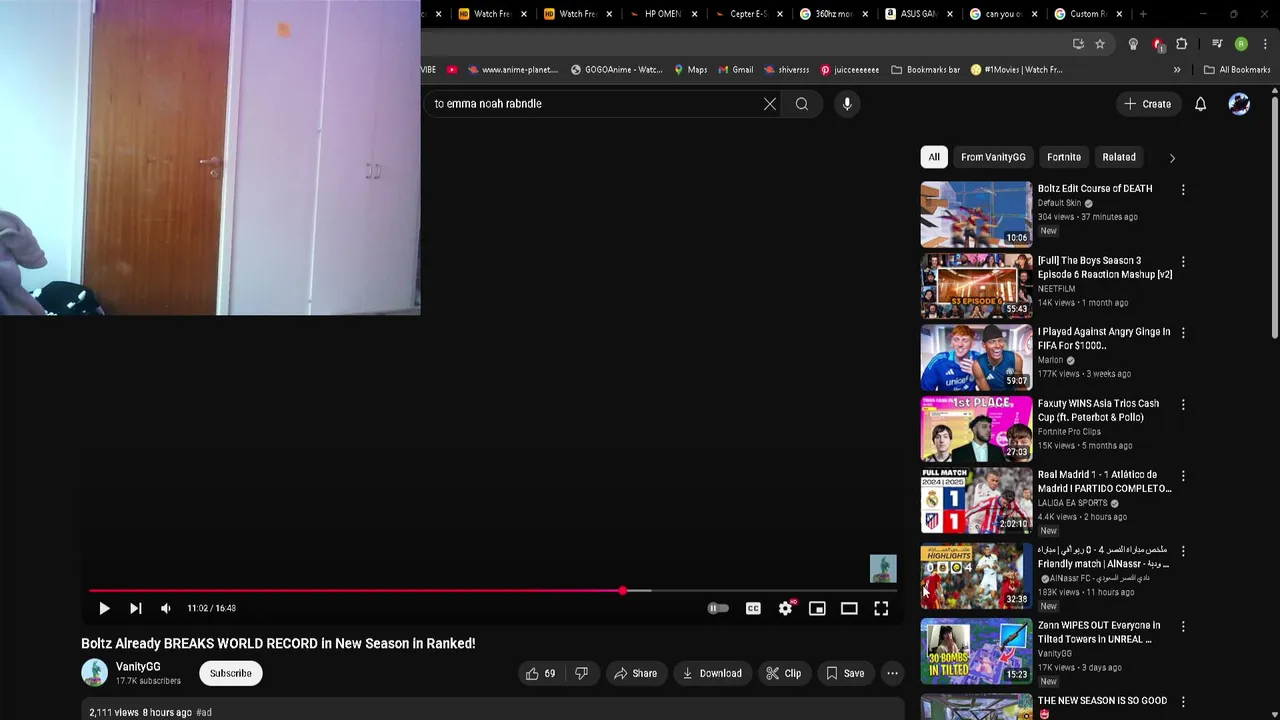
Task: Open The Boys Season 3 reaction thumbnail
Action: point(976,286)
